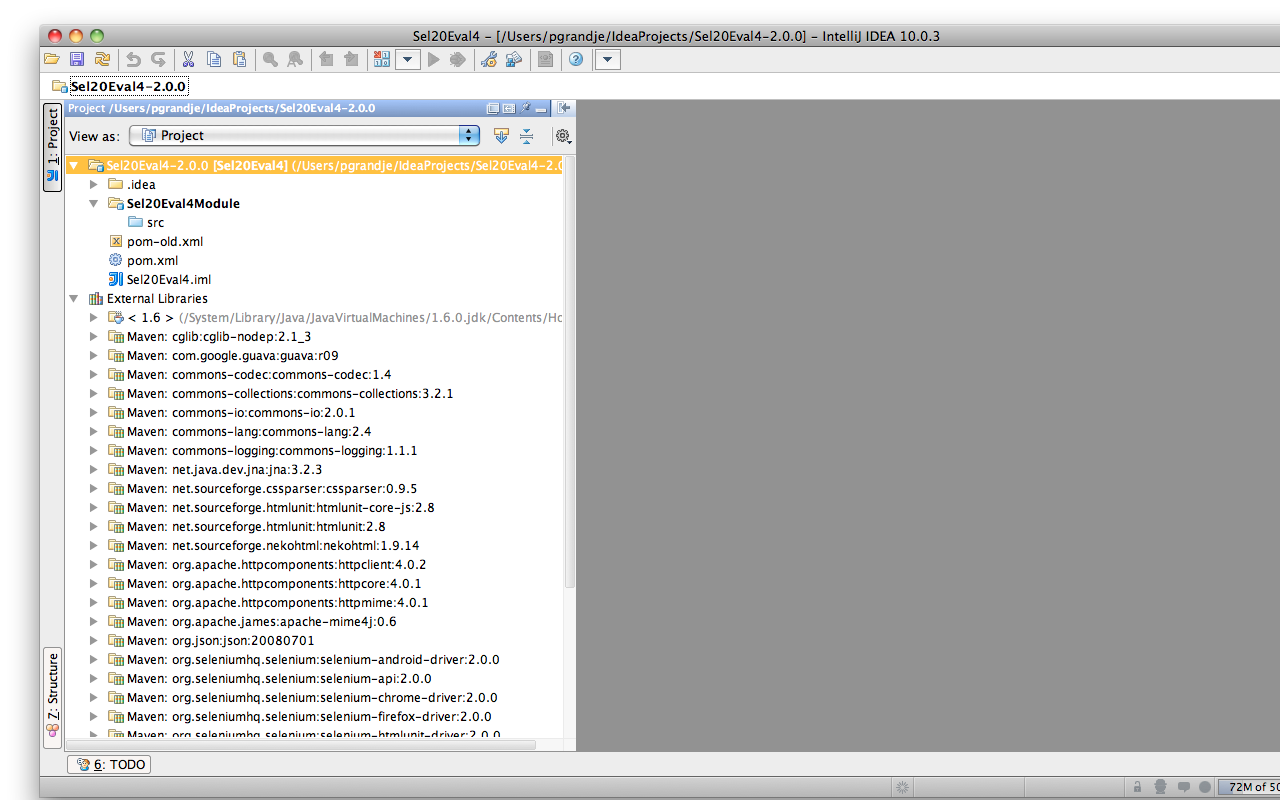This screenshot has height=800, width=1280.
Task: Click the Replace toolbar icon
Action: [x=295, y=60]
